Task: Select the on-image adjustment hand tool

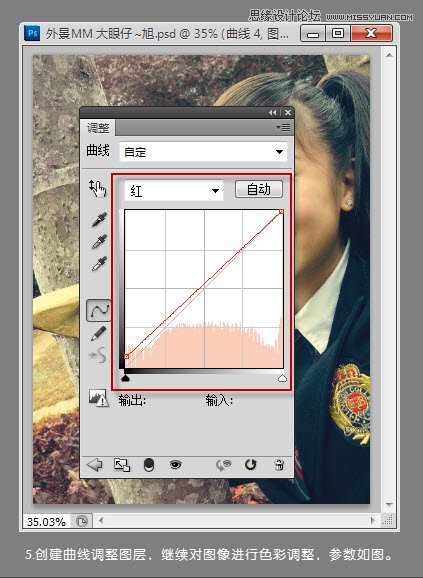Action: coord(98,188)
